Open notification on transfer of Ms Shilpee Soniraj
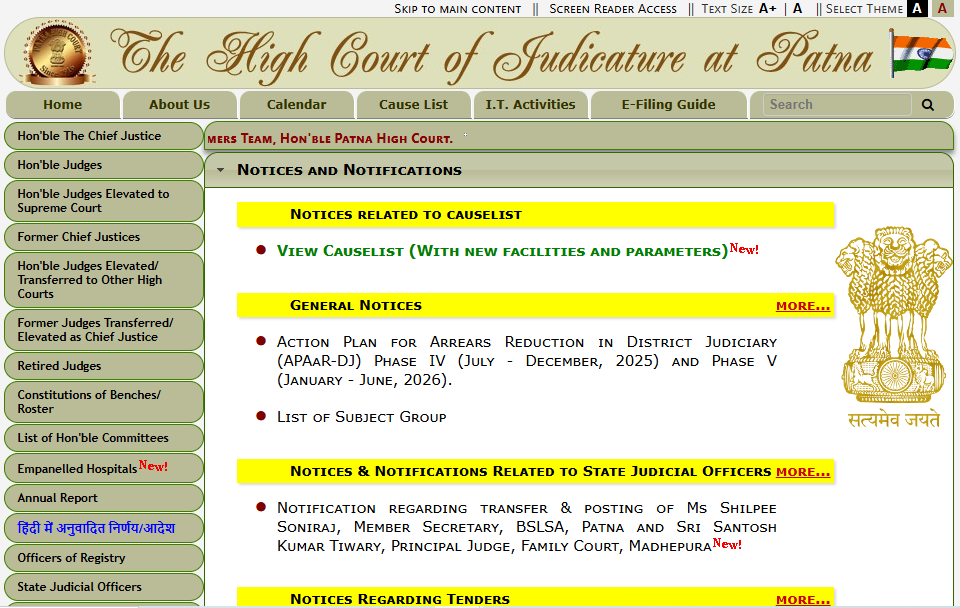Screen dimensions: 960x608 (x=527, y=527)
